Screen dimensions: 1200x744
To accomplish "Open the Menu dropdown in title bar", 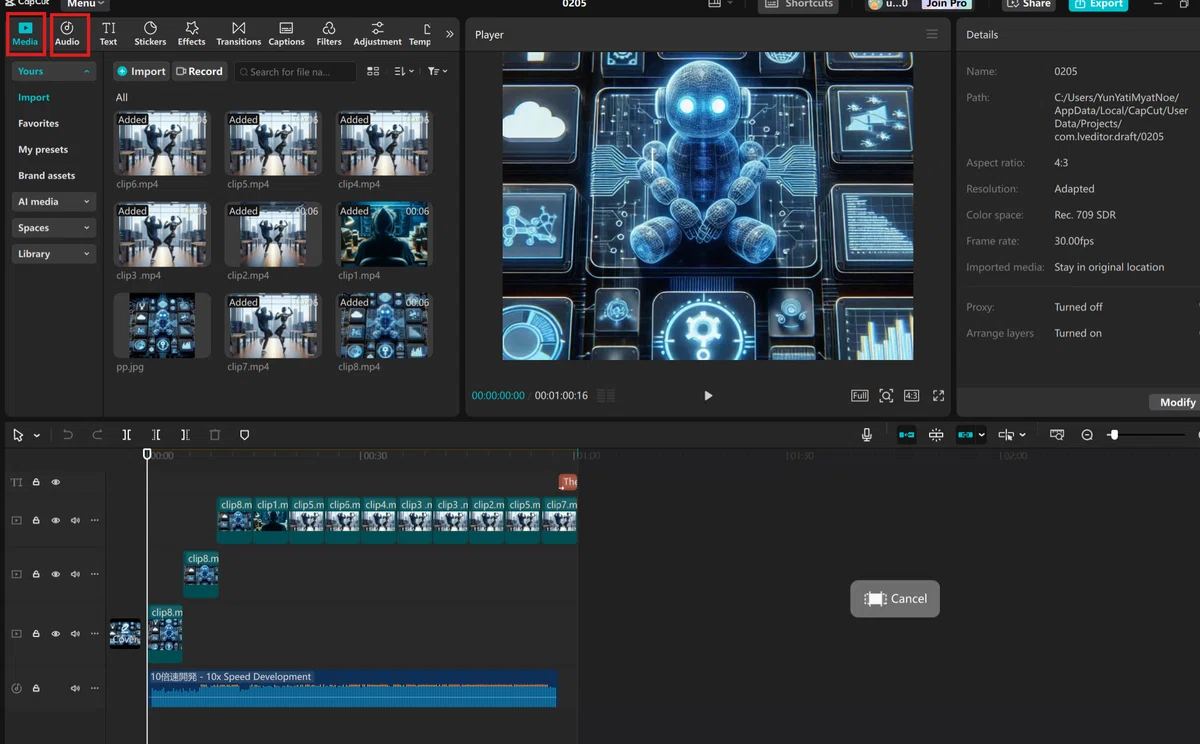I will click(85, 4).
